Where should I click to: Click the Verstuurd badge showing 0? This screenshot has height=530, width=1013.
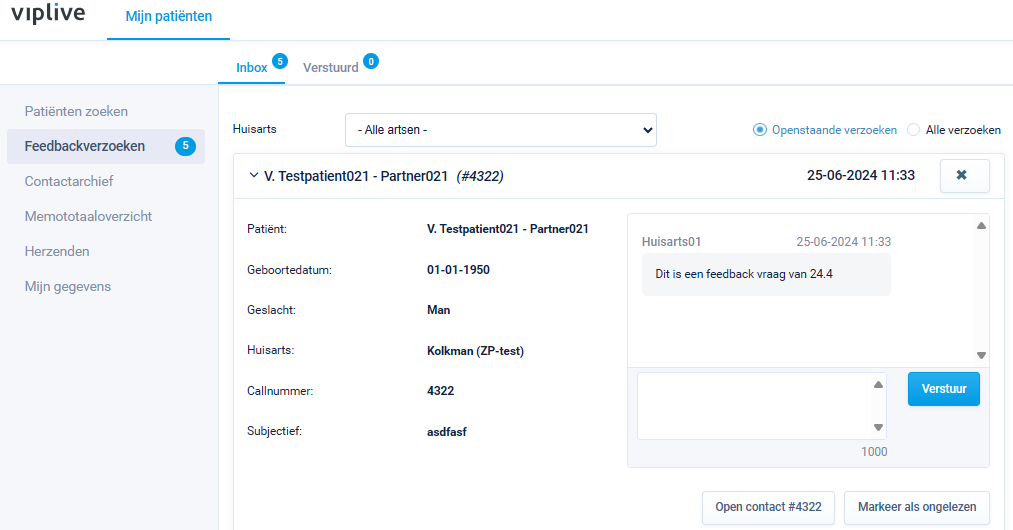tap(371, 62)
